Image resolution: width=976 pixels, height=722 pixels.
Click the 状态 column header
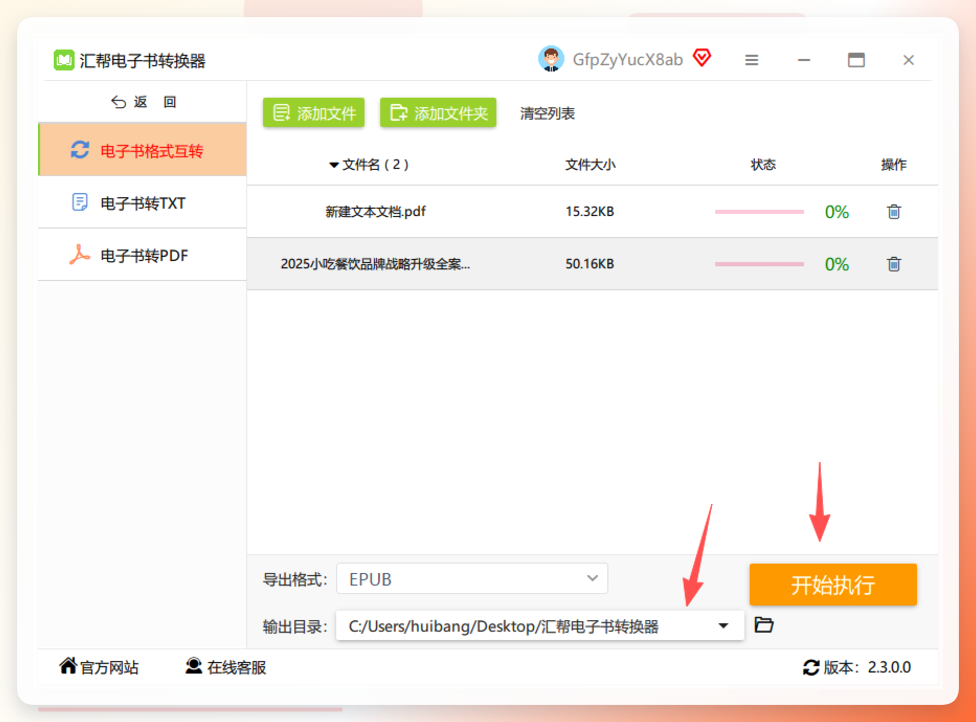[x=763, y=165]
